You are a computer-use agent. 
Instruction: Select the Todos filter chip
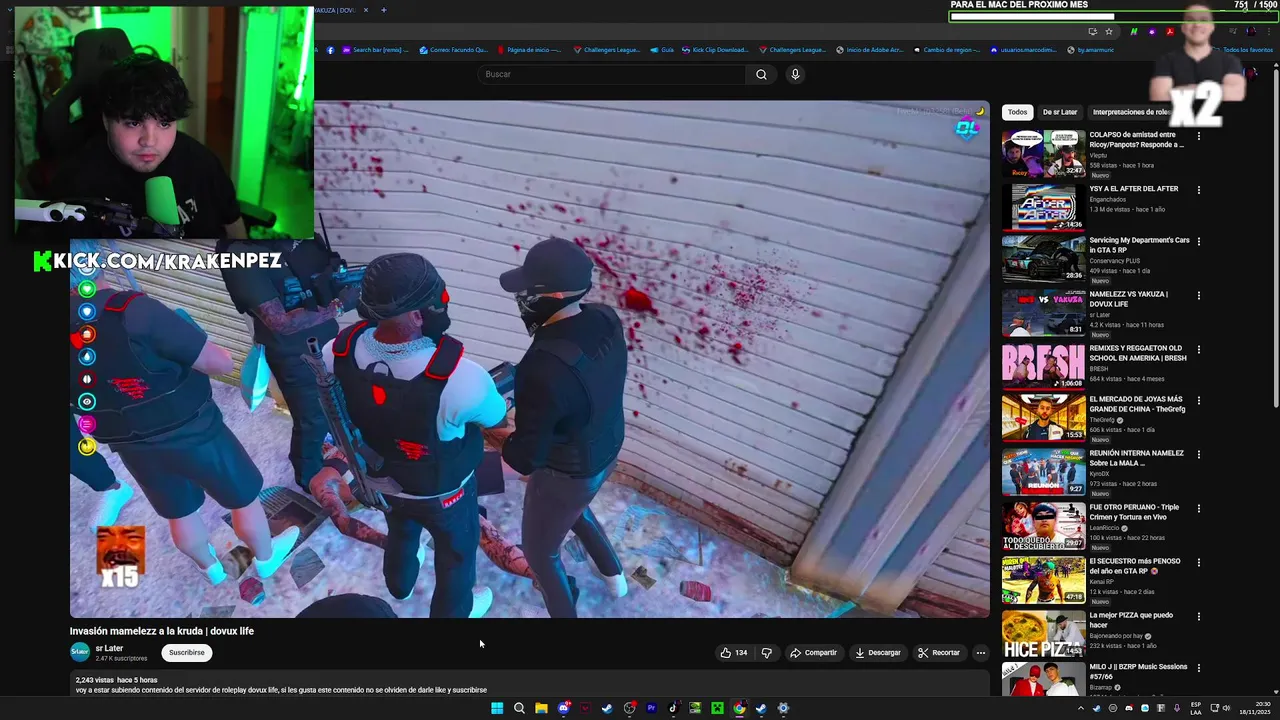point(1017,112)
